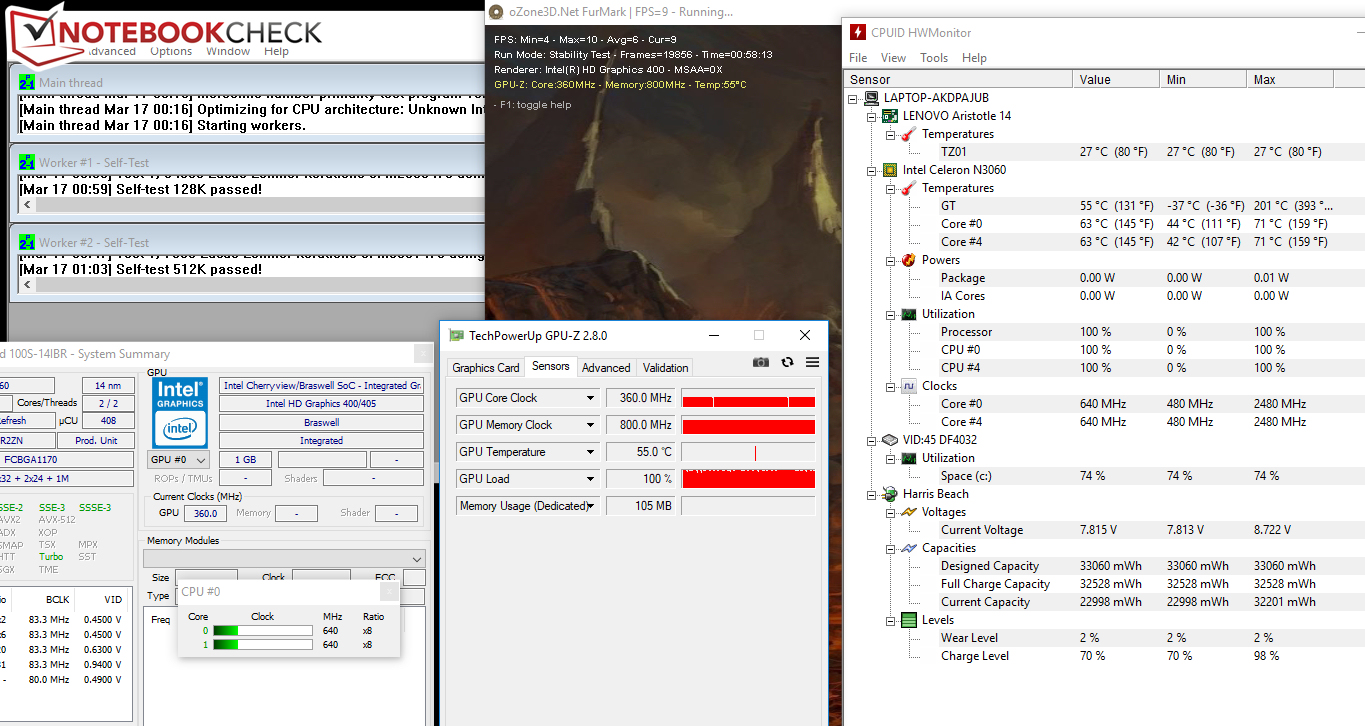Click the Levels green icon in HWMonitor
The width and height of the screenshot is (1365, 726).
[908, 620]
